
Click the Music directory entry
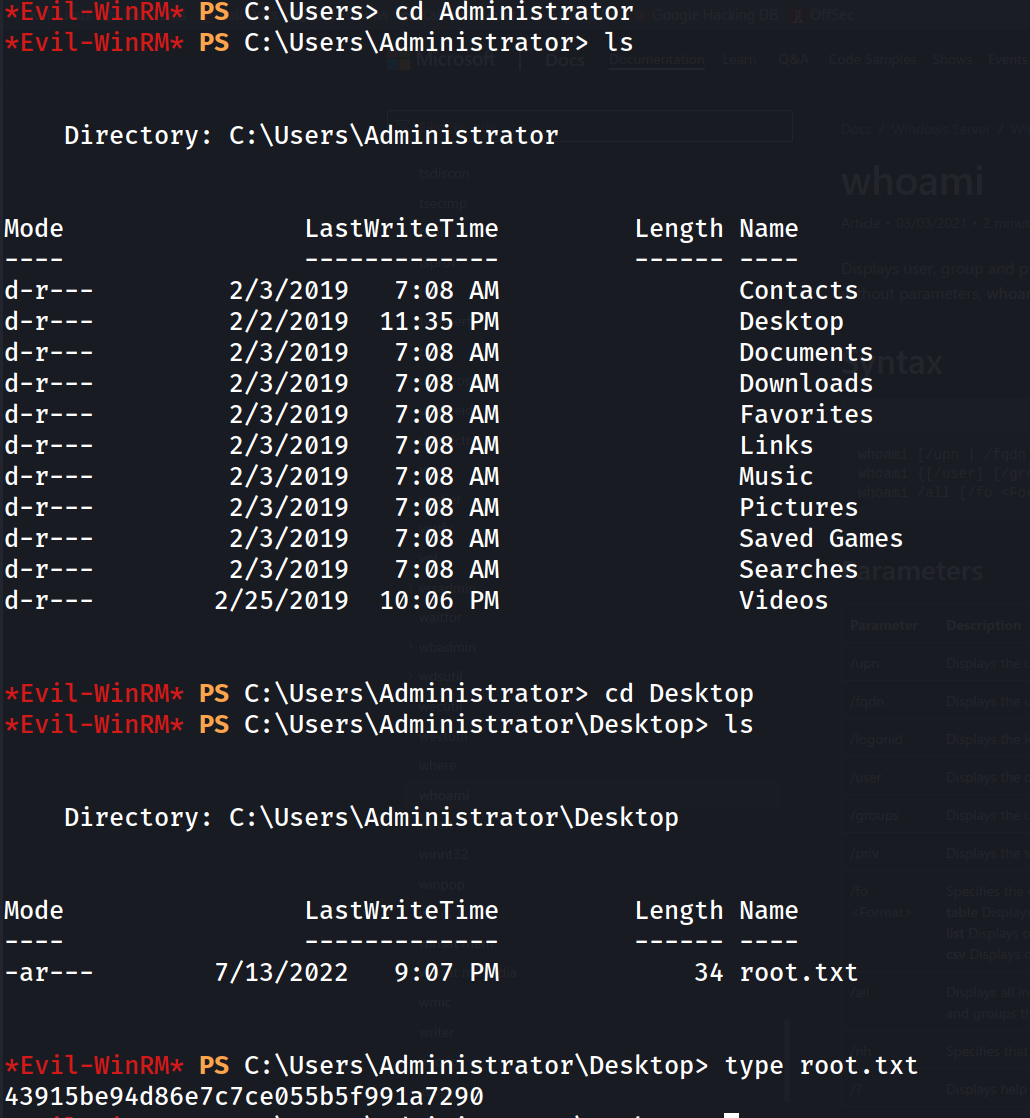(x=776, y=477)
